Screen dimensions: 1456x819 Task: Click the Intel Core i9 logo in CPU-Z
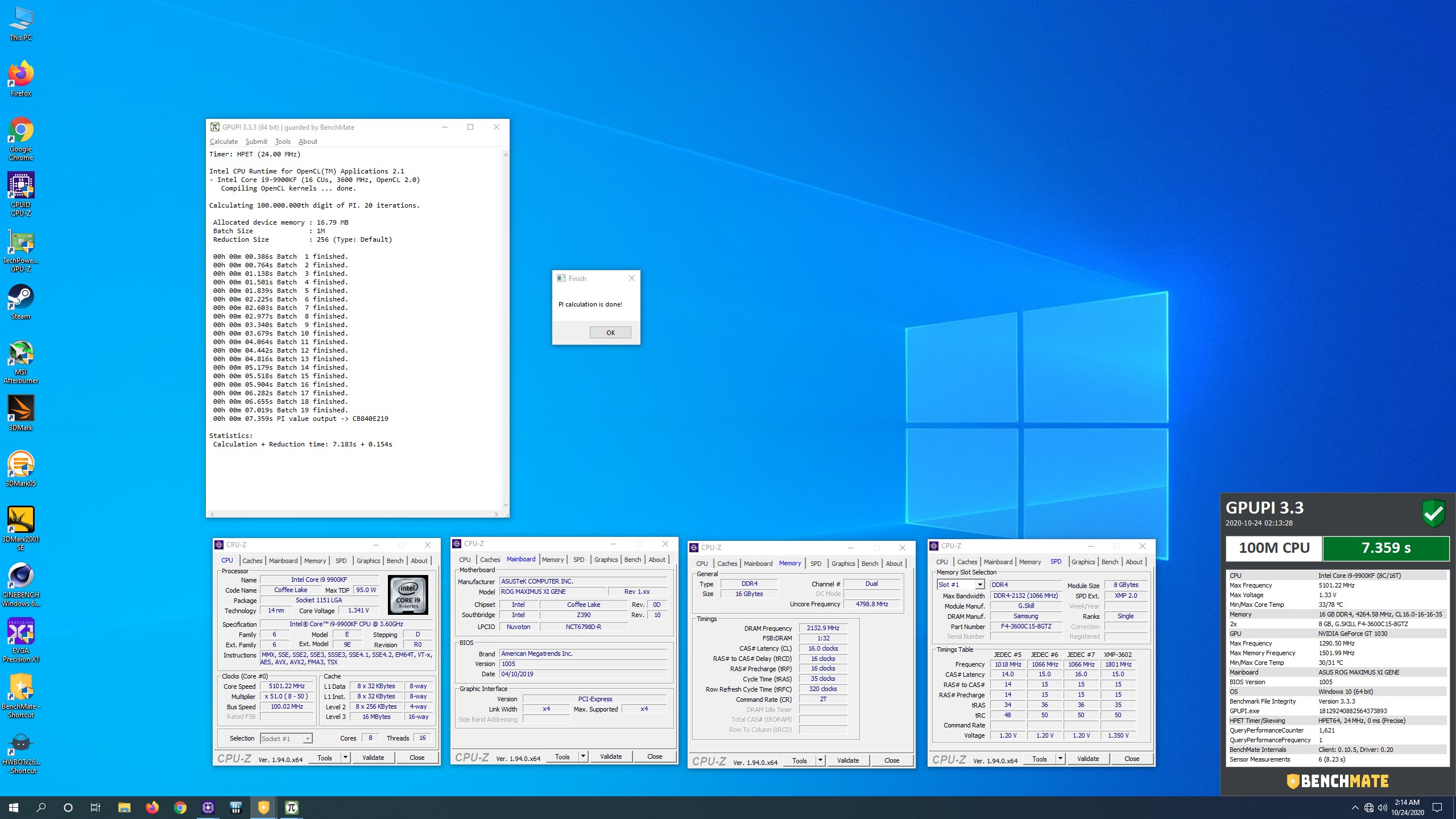[408, 595]
